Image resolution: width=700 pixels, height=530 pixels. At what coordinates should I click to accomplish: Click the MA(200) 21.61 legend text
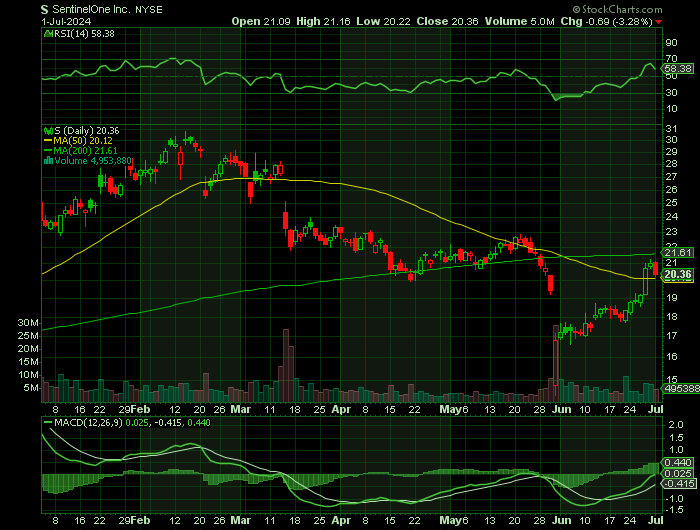[x=85, y=151]
